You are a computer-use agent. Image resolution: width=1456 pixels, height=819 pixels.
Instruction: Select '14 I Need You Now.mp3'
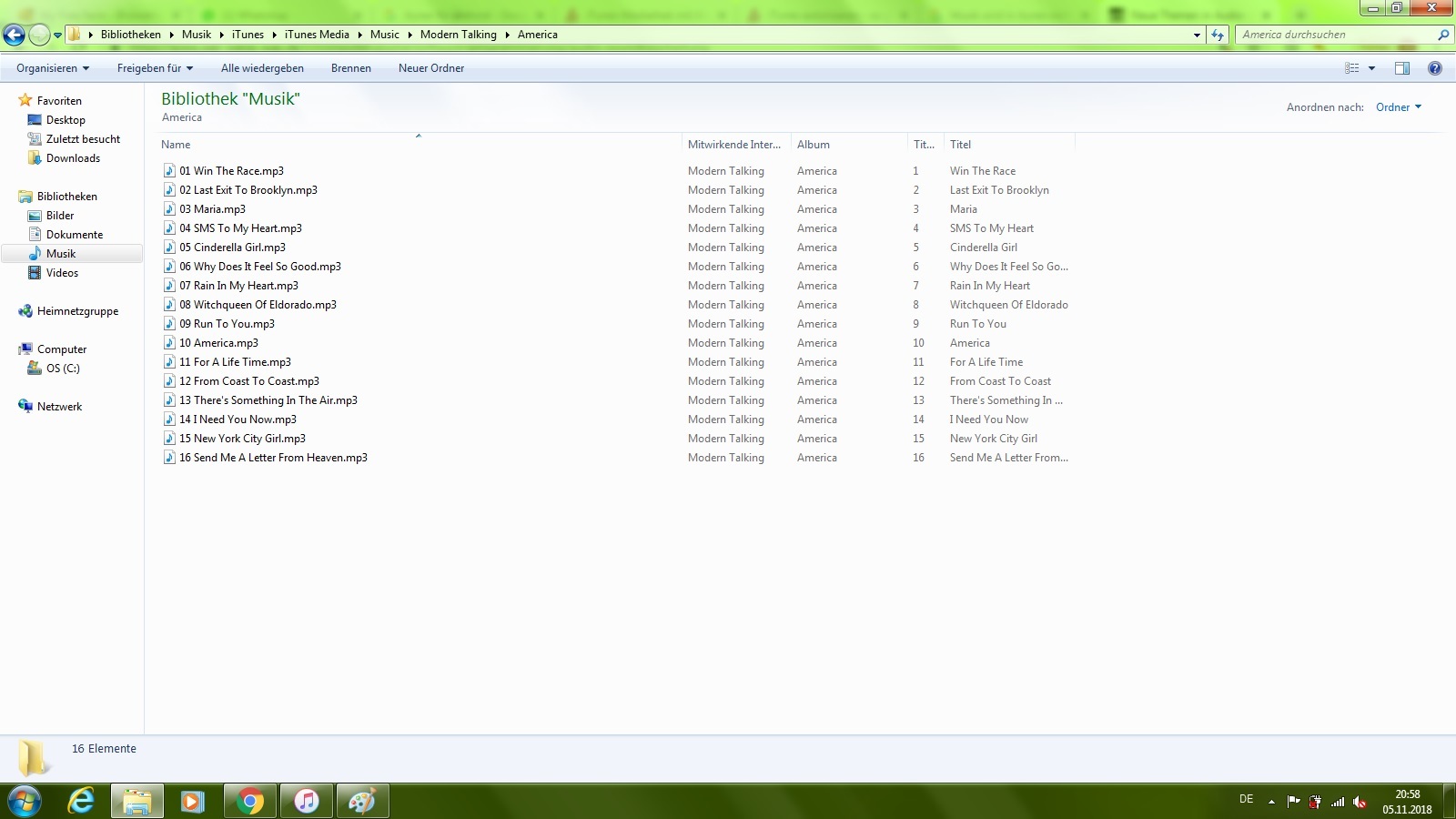tap(238, 420)
